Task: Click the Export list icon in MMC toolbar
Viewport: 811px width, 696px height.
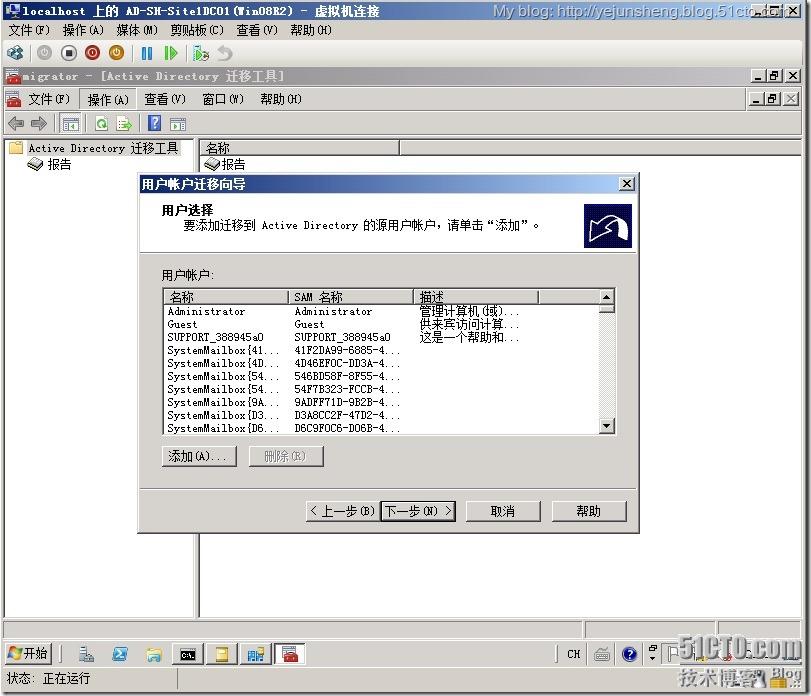Action: coord(124,124)
